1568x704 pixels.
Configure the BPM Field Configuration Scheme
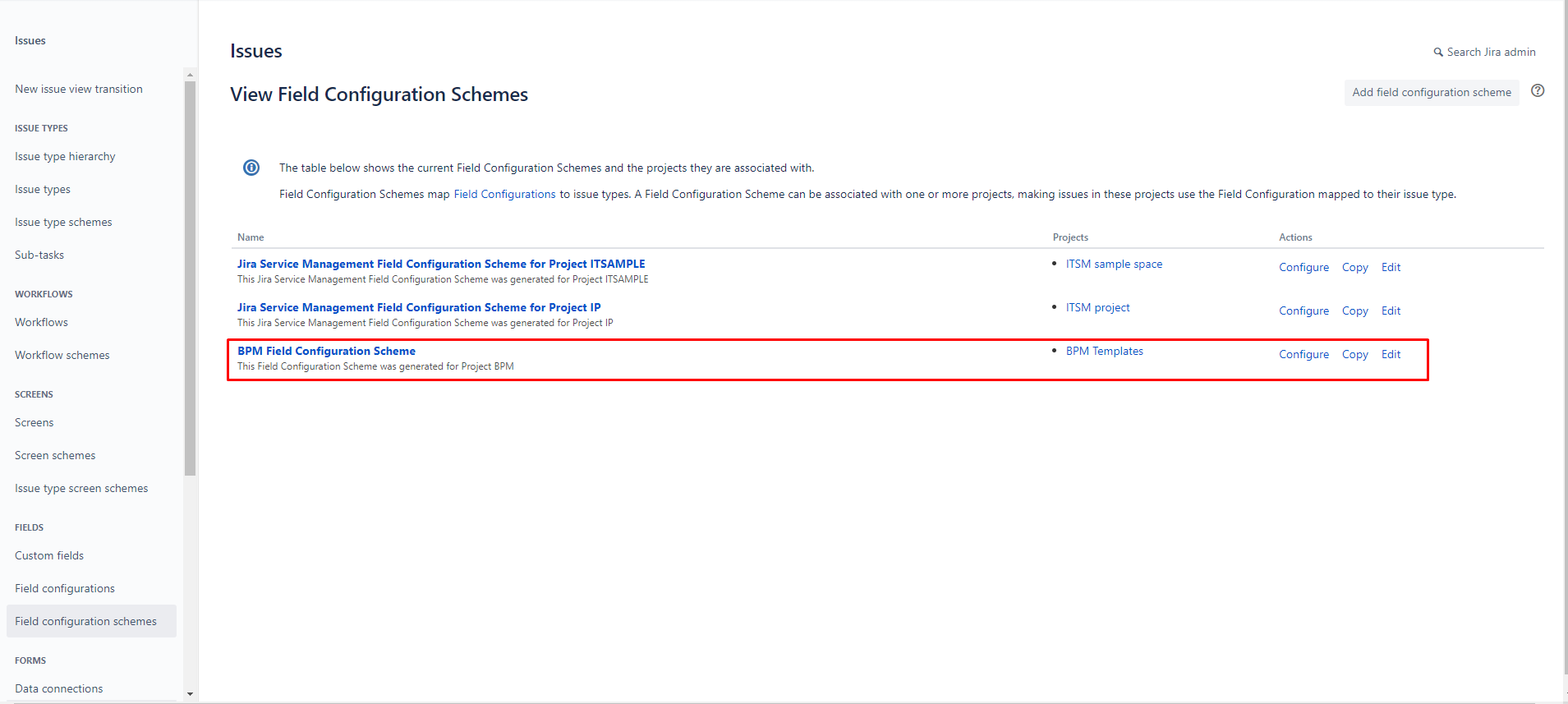(1304, 355)
